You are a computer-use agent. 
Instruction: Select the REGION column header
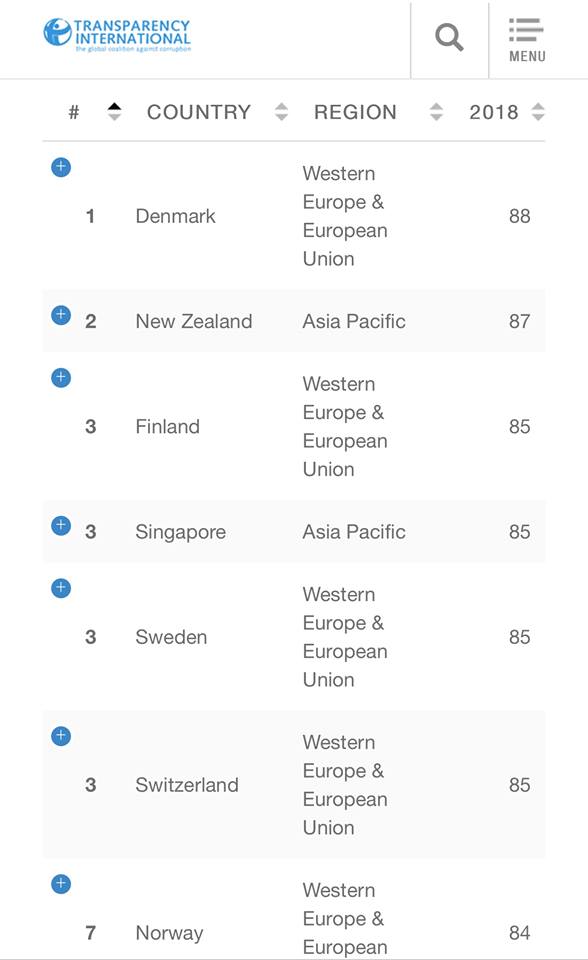tap(355, 112)
